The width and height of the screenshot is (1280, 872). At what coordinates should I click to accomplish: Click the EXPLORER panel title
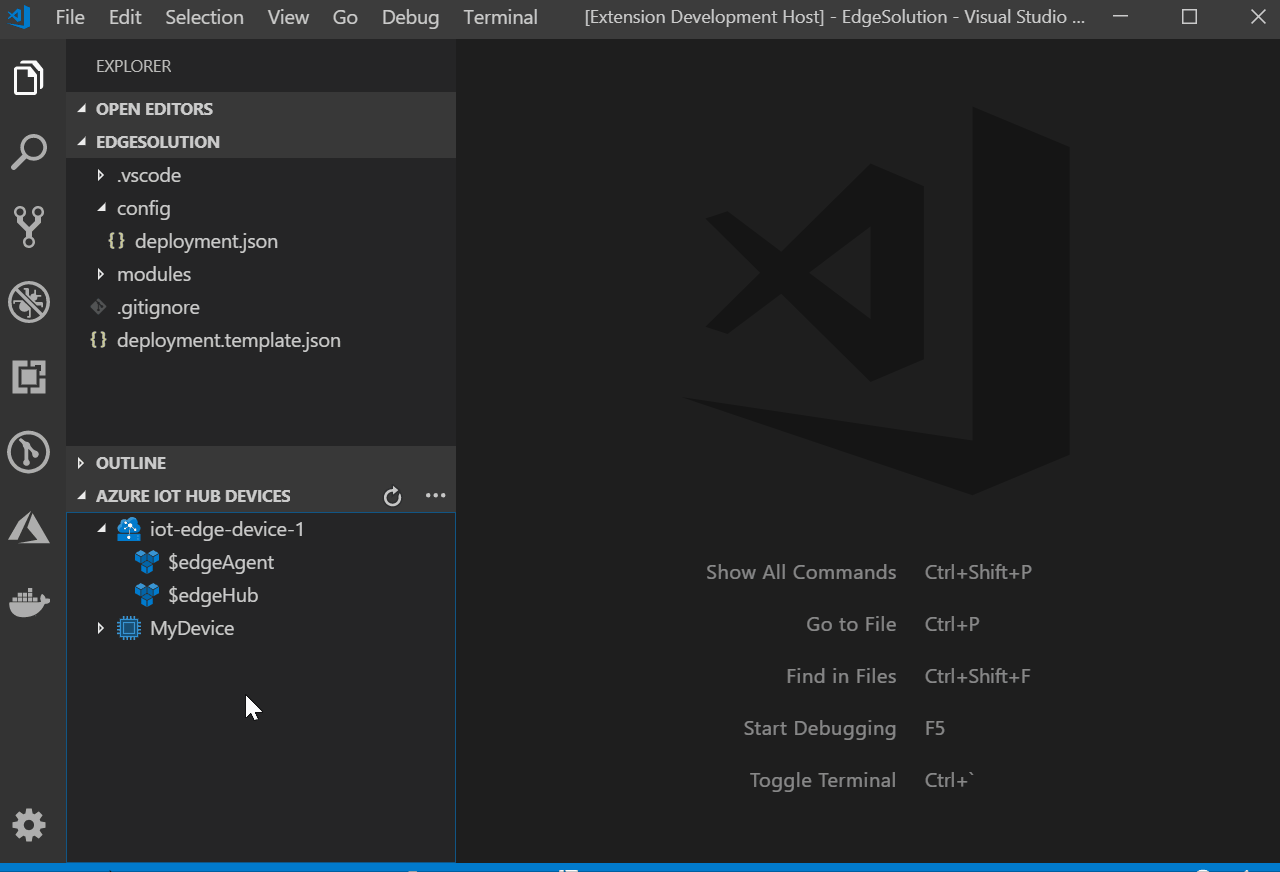[134, 66]
